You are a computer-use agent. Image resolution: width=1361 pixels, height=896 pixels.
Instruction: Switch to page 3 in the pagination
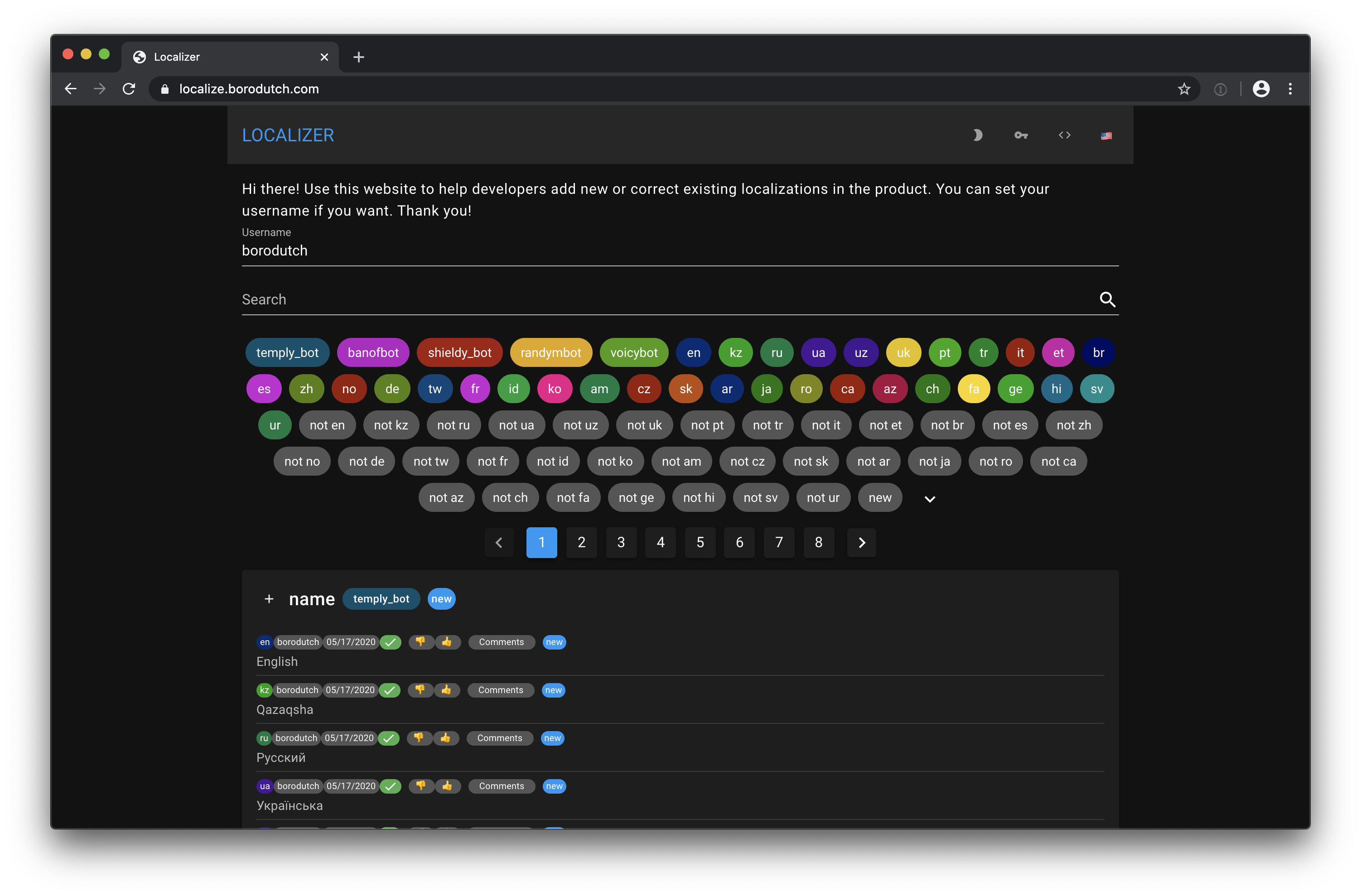click(621, 543)
